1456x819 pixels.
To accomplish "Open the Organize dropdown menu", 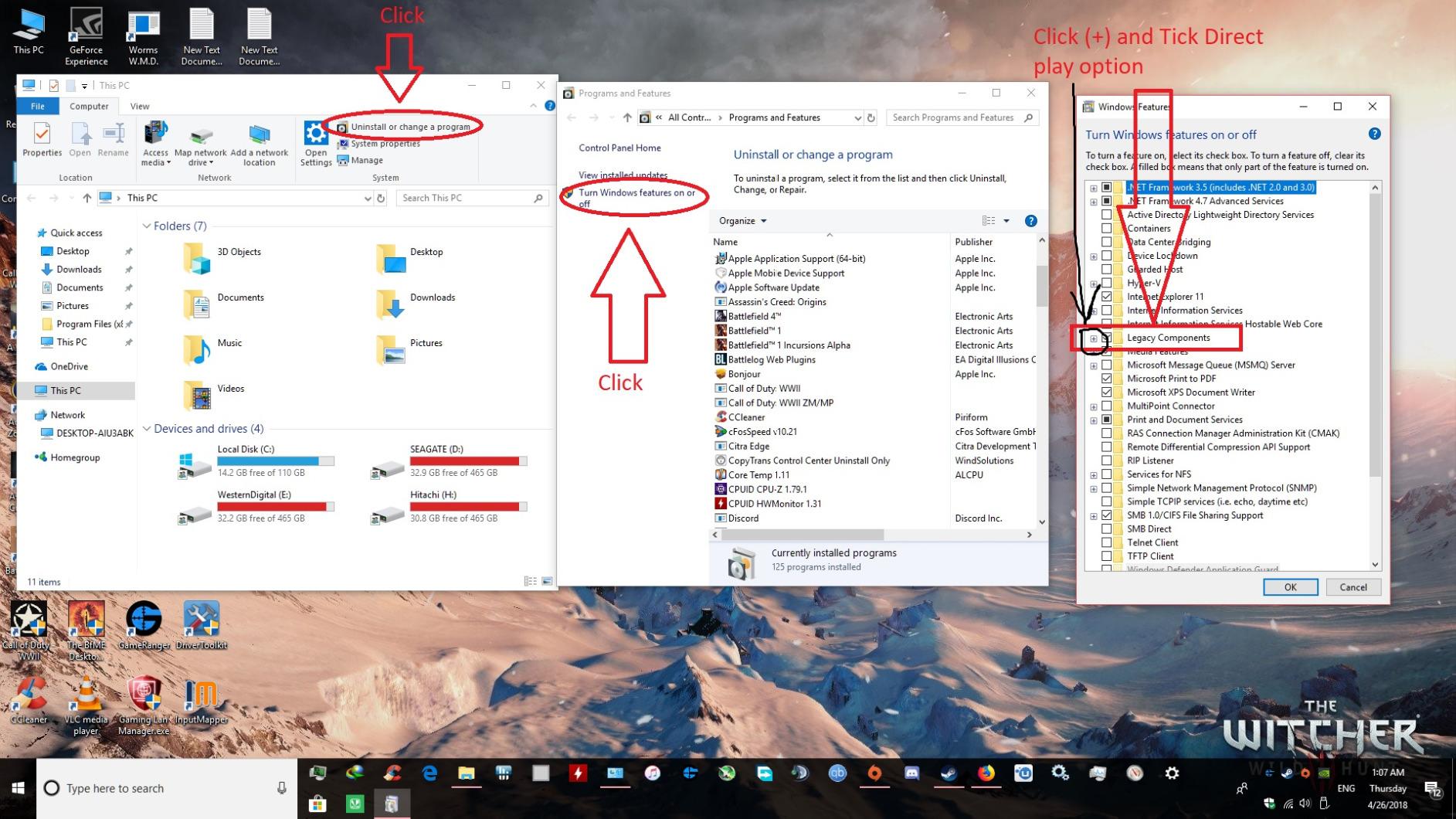I will pos(742,221).
